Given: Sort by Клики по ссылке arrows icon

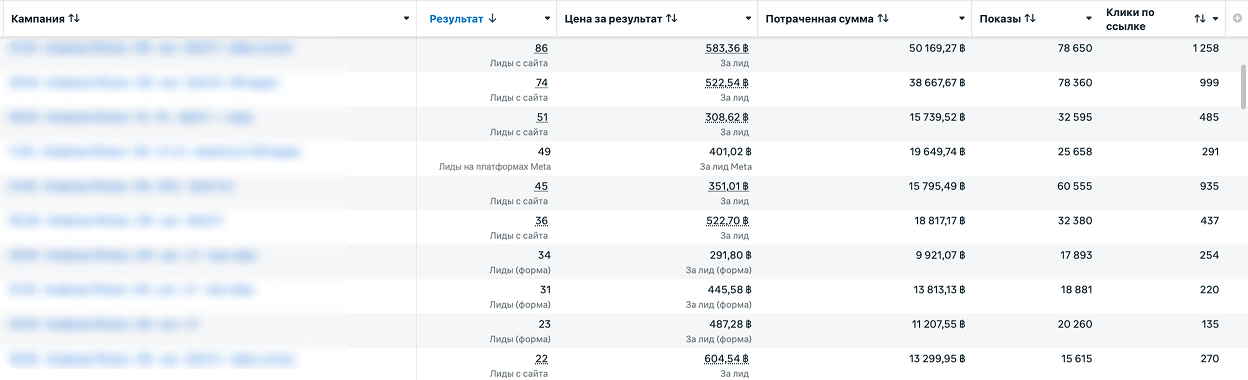Looking at the screenshot, I should coord(1200,19).
